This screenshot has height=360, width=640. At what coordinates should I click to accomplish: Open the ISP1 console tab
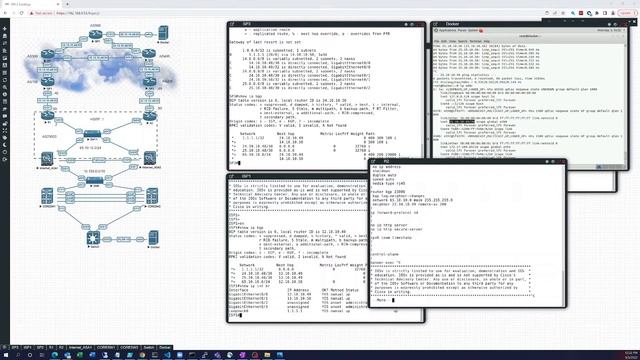(x=28, y=347)
